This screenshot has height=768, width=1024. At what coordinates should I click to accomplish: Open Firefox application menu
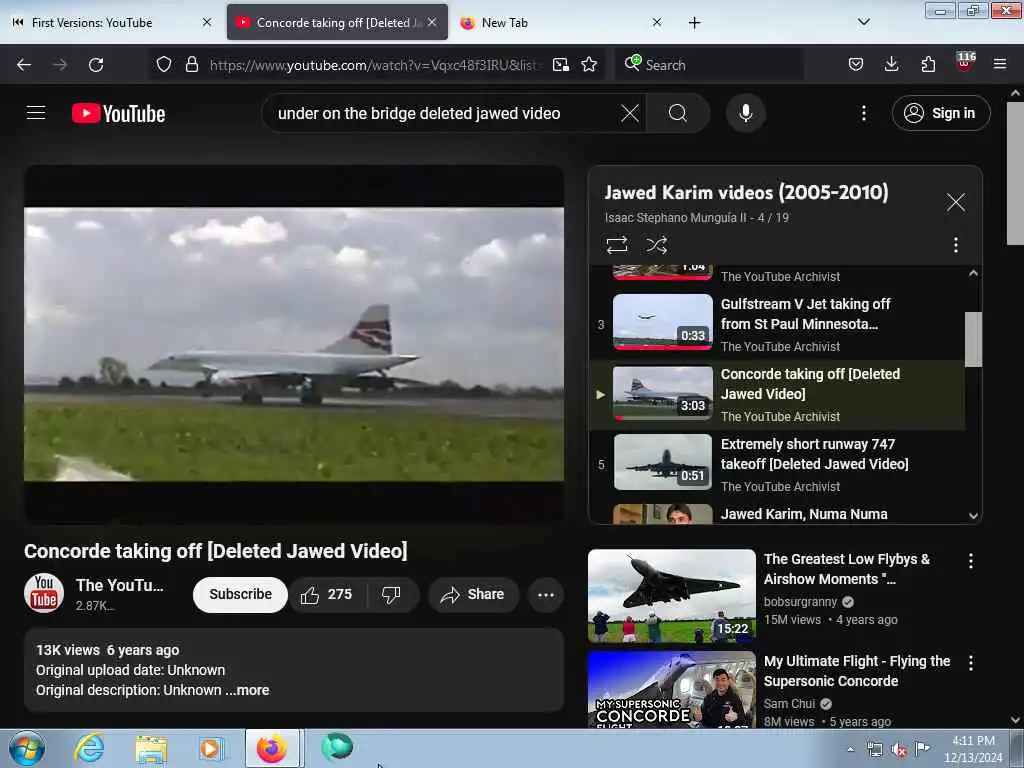click(x=1000, y=65)
